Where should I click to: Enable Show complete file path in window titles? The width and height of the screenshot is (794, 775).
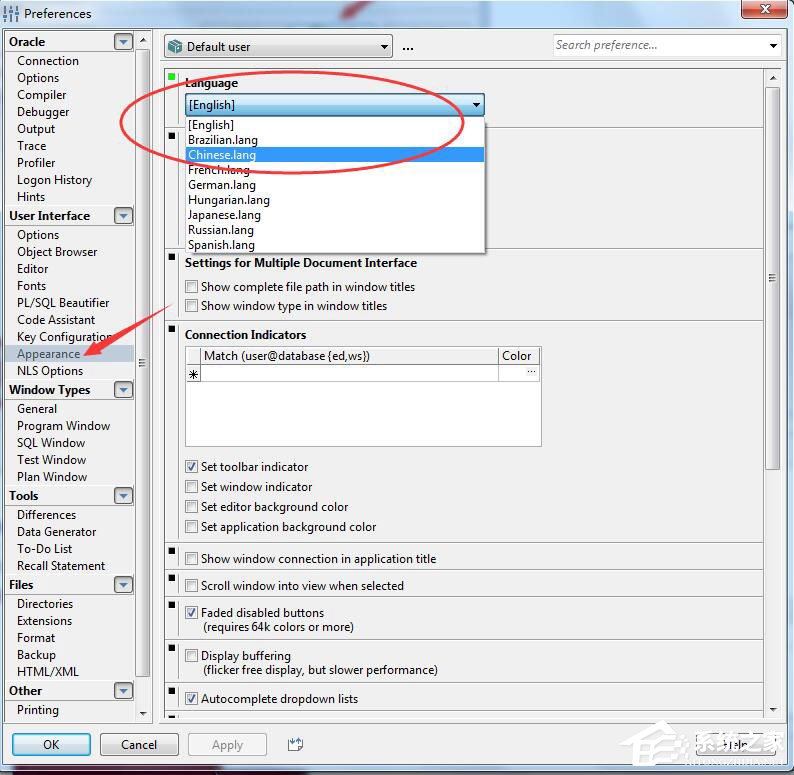click(x=191, y=287)
